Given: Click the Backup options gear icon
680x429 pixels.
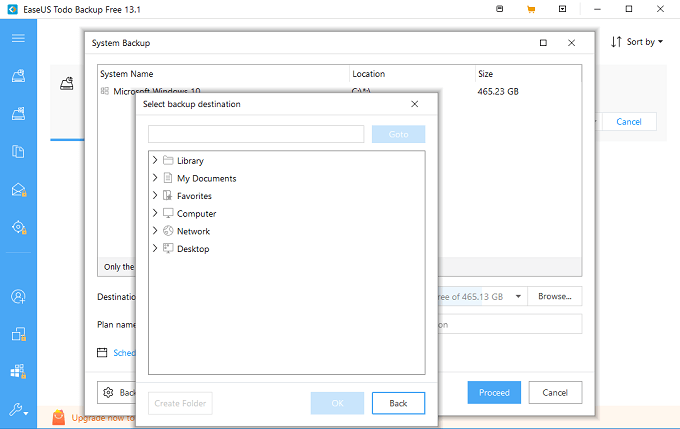Looking at the screenshot, I should click(108, 393).
